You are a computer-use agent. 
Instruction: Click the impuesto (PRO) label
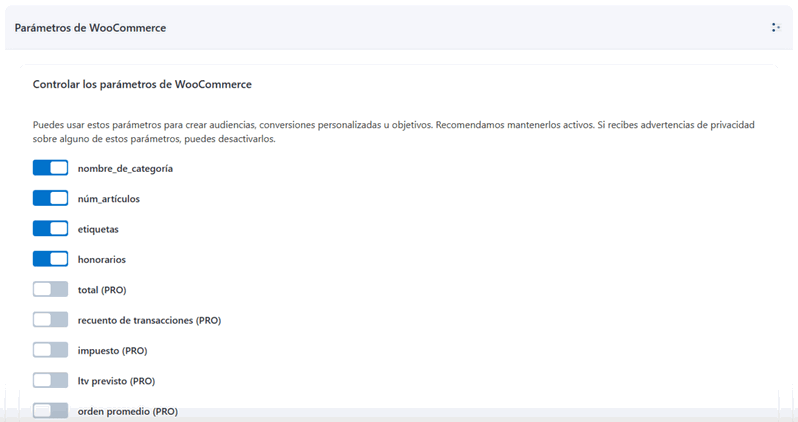point(112,351)
